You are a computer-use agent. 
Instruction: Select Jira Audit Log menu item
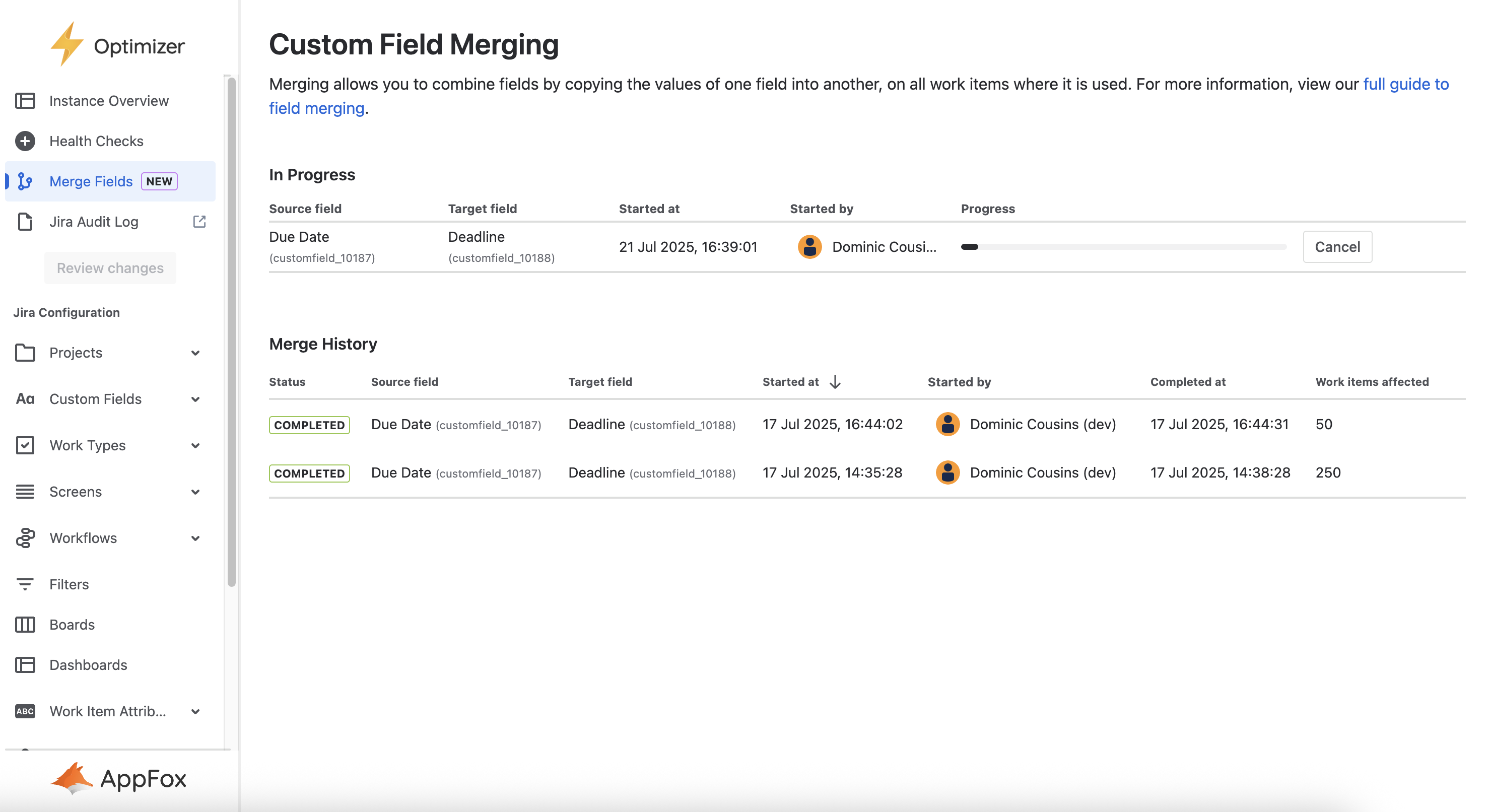[x=94, y=222]
